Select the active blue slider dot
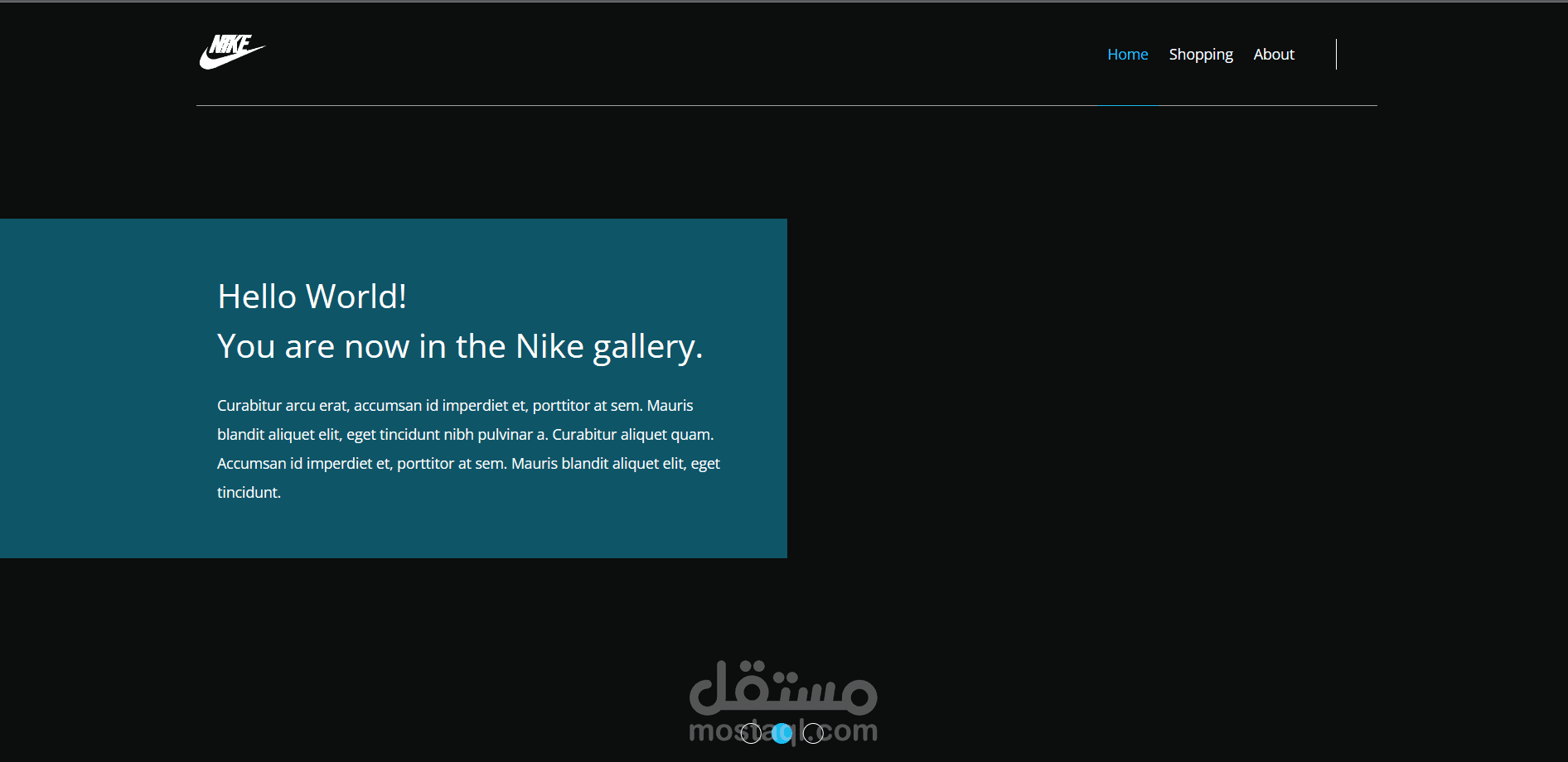This screenshot has width=1568, height=762. [x=782, y=733]
